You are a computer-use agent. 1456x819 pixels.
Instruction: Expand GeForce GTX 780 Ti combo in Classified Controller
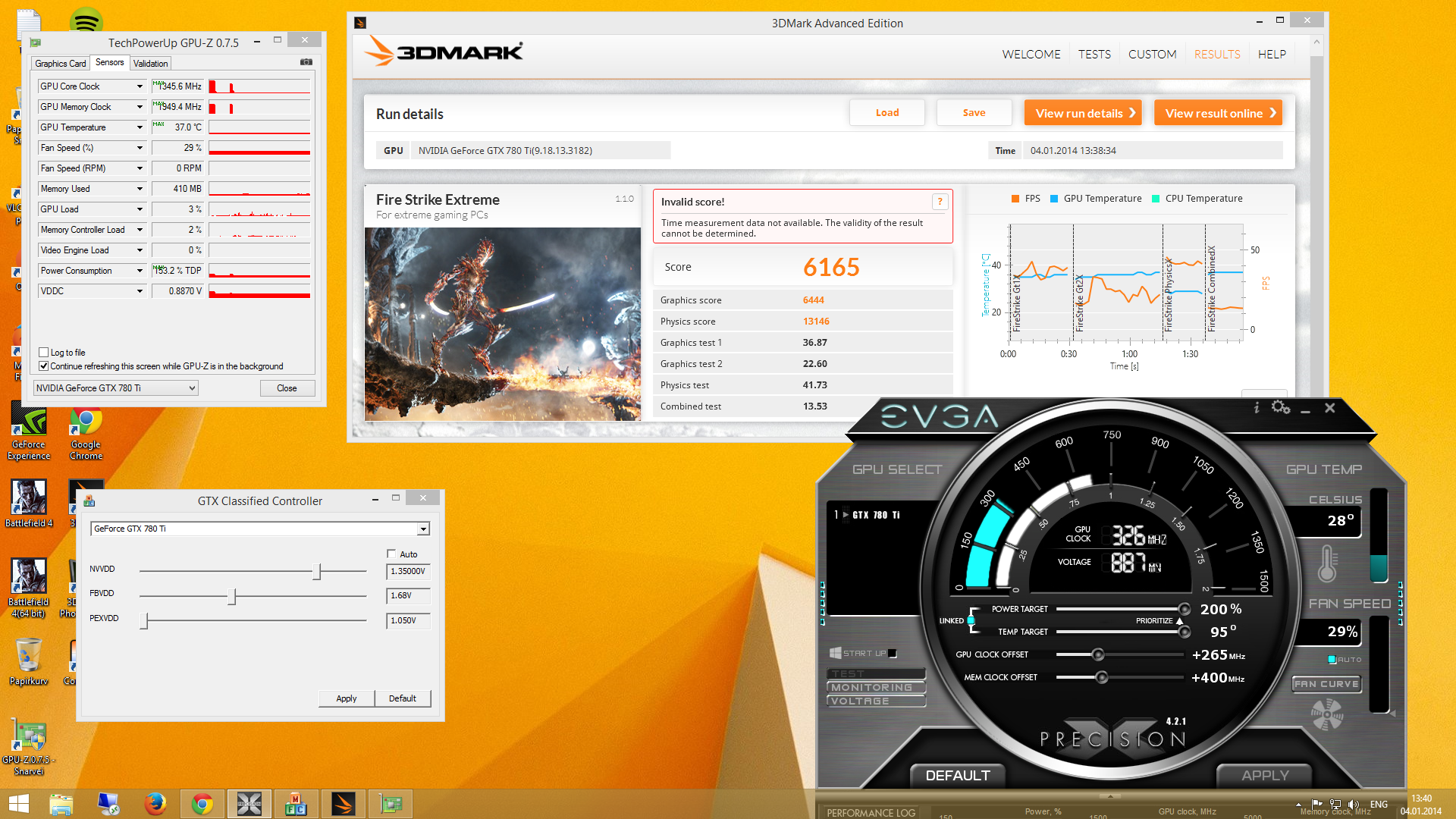[x=423, y=529]
